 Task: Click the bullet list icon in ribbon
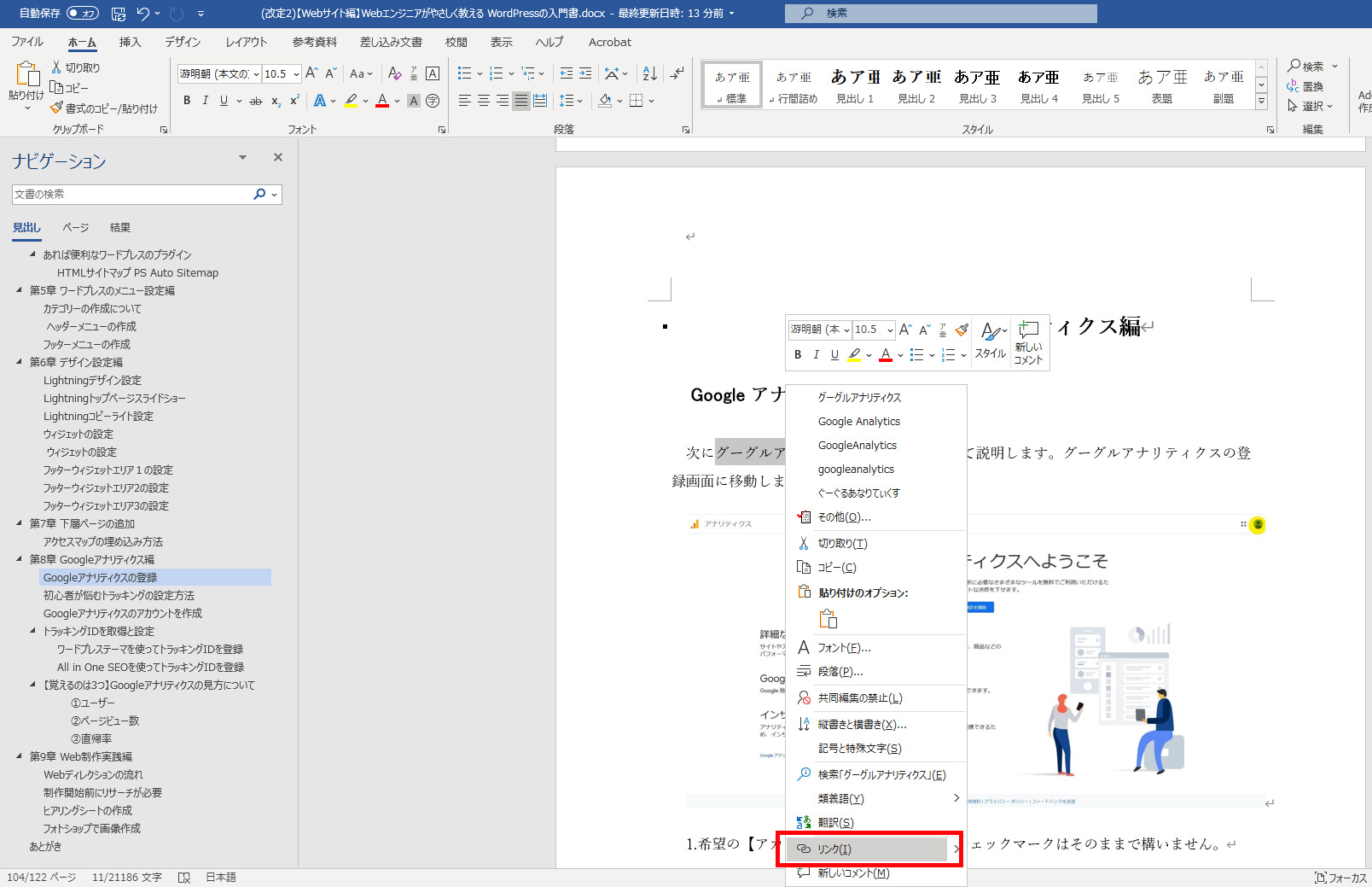pos(464,73)
